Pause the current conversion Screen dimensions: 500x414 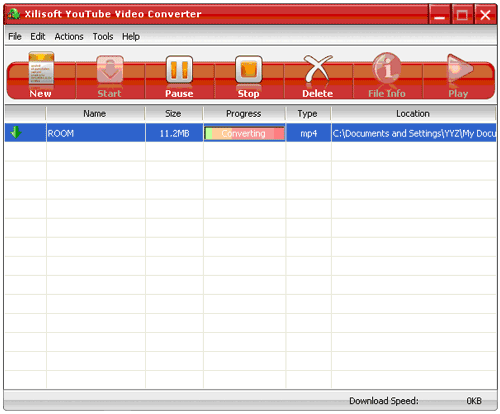[179, 76]
